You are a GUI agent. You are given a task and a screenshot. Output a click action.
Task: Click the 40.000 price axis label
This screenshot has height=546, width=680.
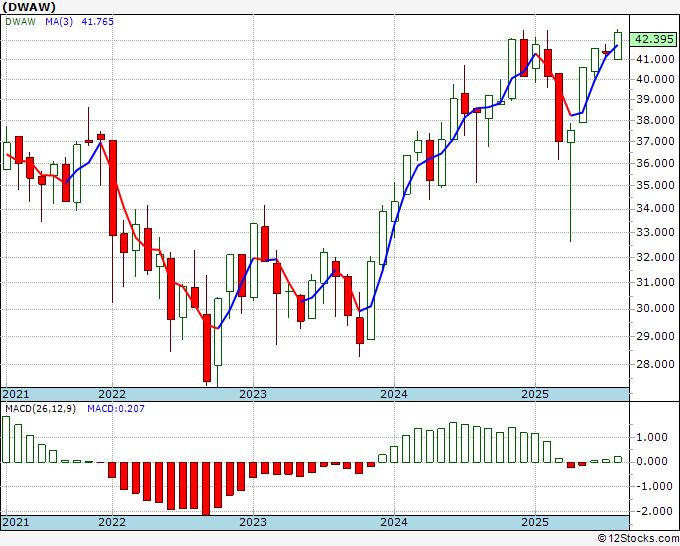tap(655, 79)
